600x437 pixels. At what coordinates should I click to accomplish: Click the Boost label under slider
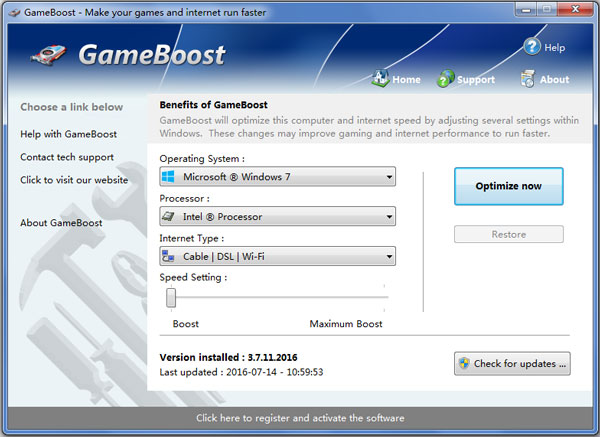(186, 324)
